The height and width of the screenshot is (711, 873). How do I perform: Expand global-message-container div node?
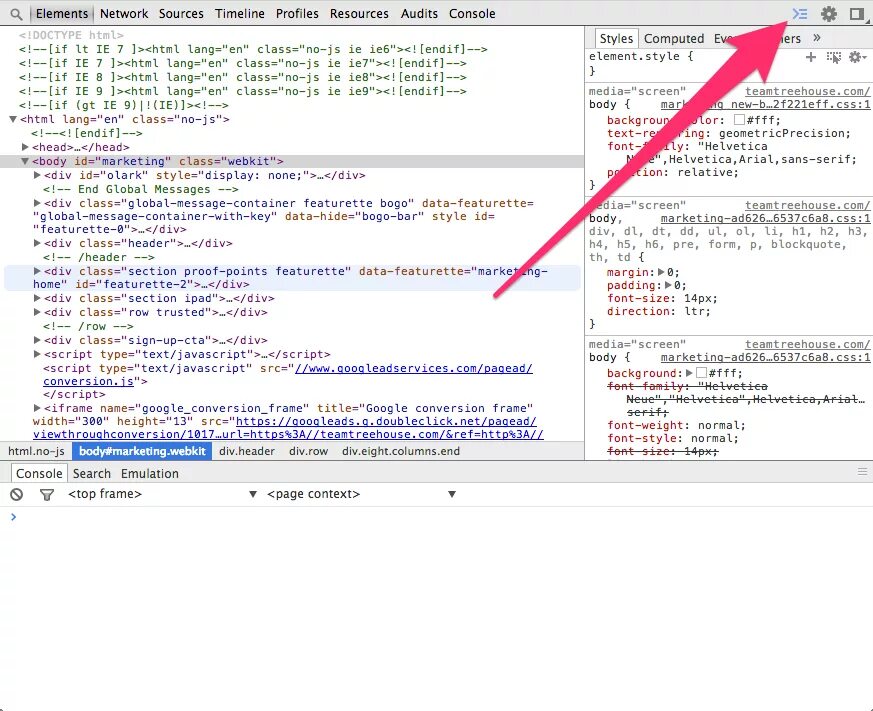coord(37,203)
